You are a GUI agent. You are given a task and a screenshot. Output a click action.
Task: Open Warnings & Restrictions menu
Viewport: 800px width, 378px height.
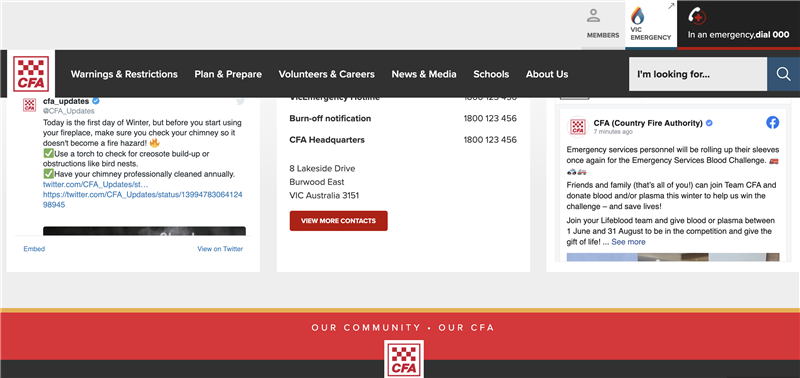point(124,74)
